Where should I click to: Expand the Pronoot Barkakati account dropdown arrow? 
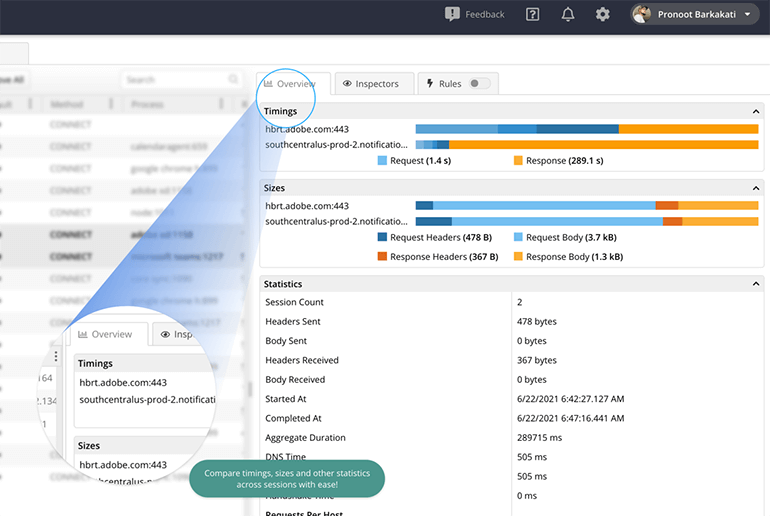click(x=748, y=15)
